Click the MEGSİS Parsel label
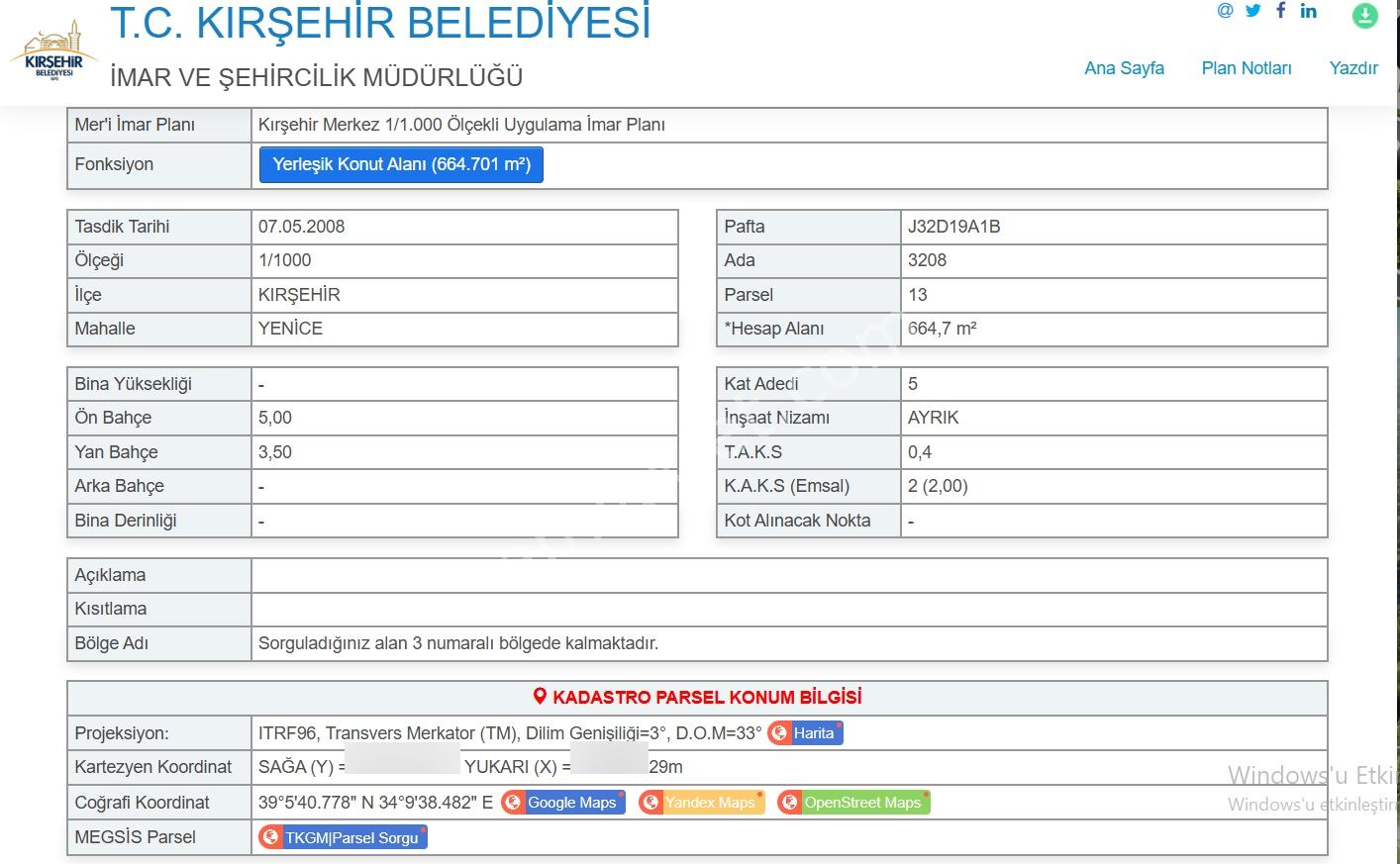Image resolution: width=1400 pixels, height=864 pixels. [136, 837]
